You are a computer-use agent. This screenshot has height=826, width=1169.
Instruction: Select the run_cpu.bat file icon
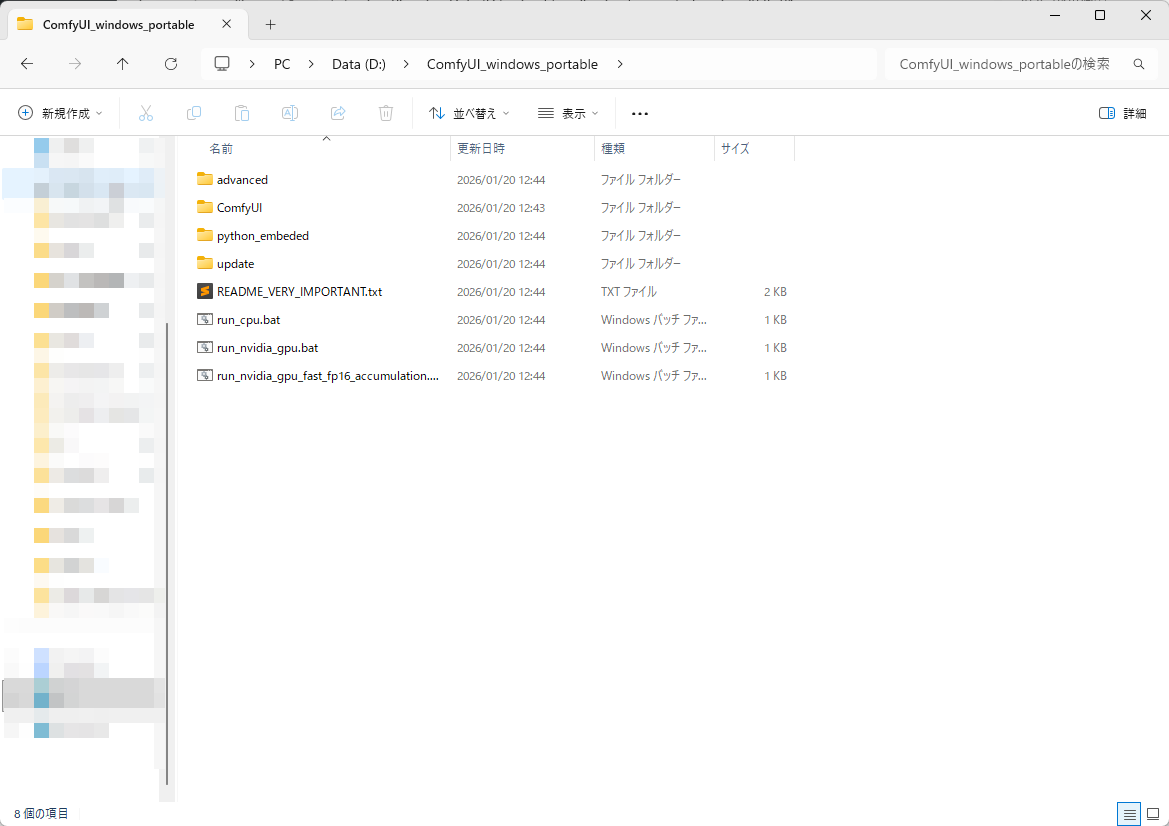204,319
